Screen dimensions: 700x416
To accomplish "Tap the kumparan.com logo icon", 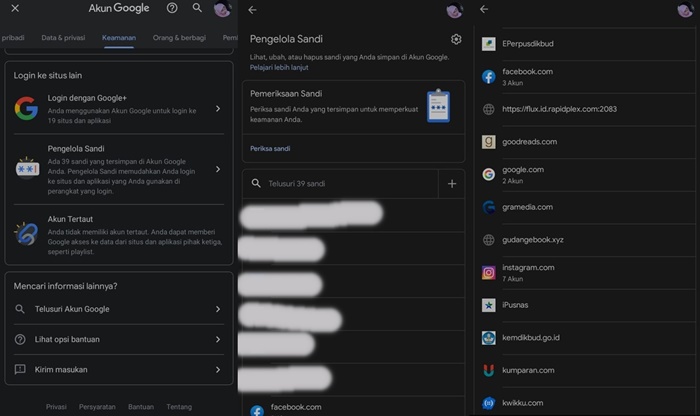I will [488, 370].
